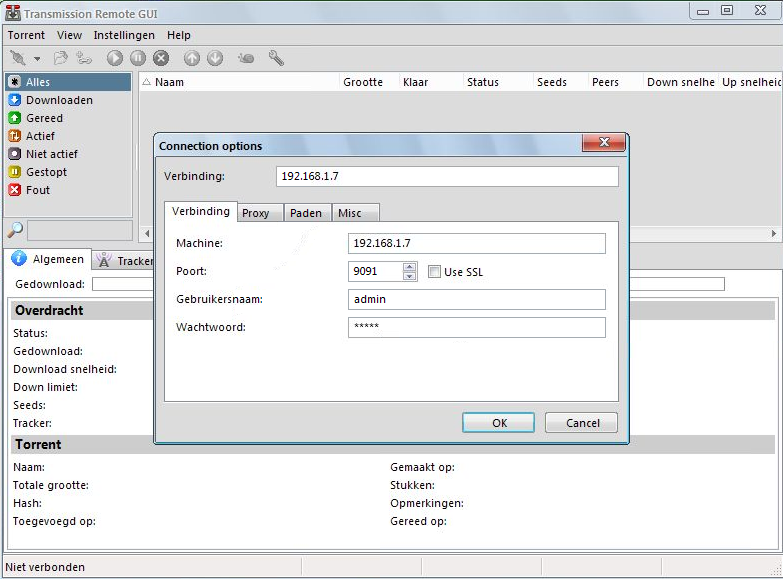Viewport: 783px width, 579px height.
Task: Click the torrent search input field
Action: [80, 231]
